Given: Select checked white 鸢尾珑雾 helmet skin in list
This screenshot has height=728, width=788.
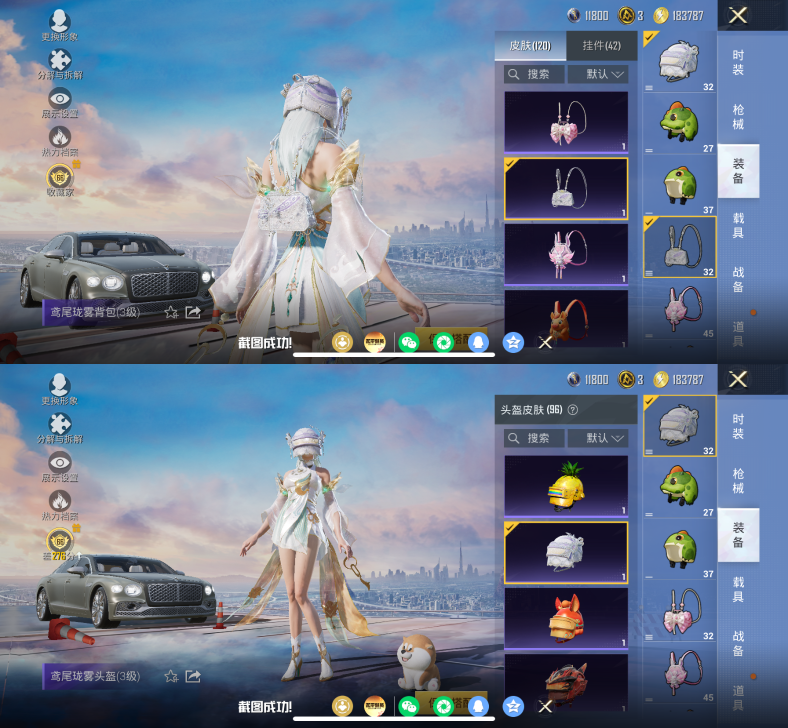Looking at the screenshot, I should [x=566, y=553].
